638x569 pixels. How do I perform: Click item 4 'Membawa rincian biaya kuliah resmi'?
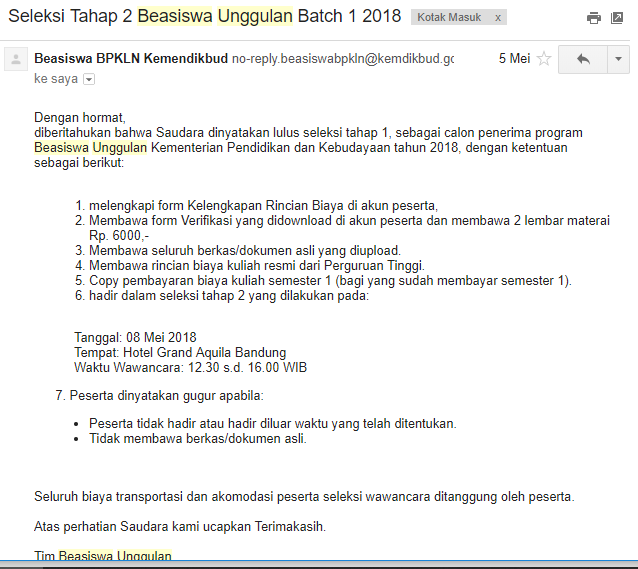257,266
